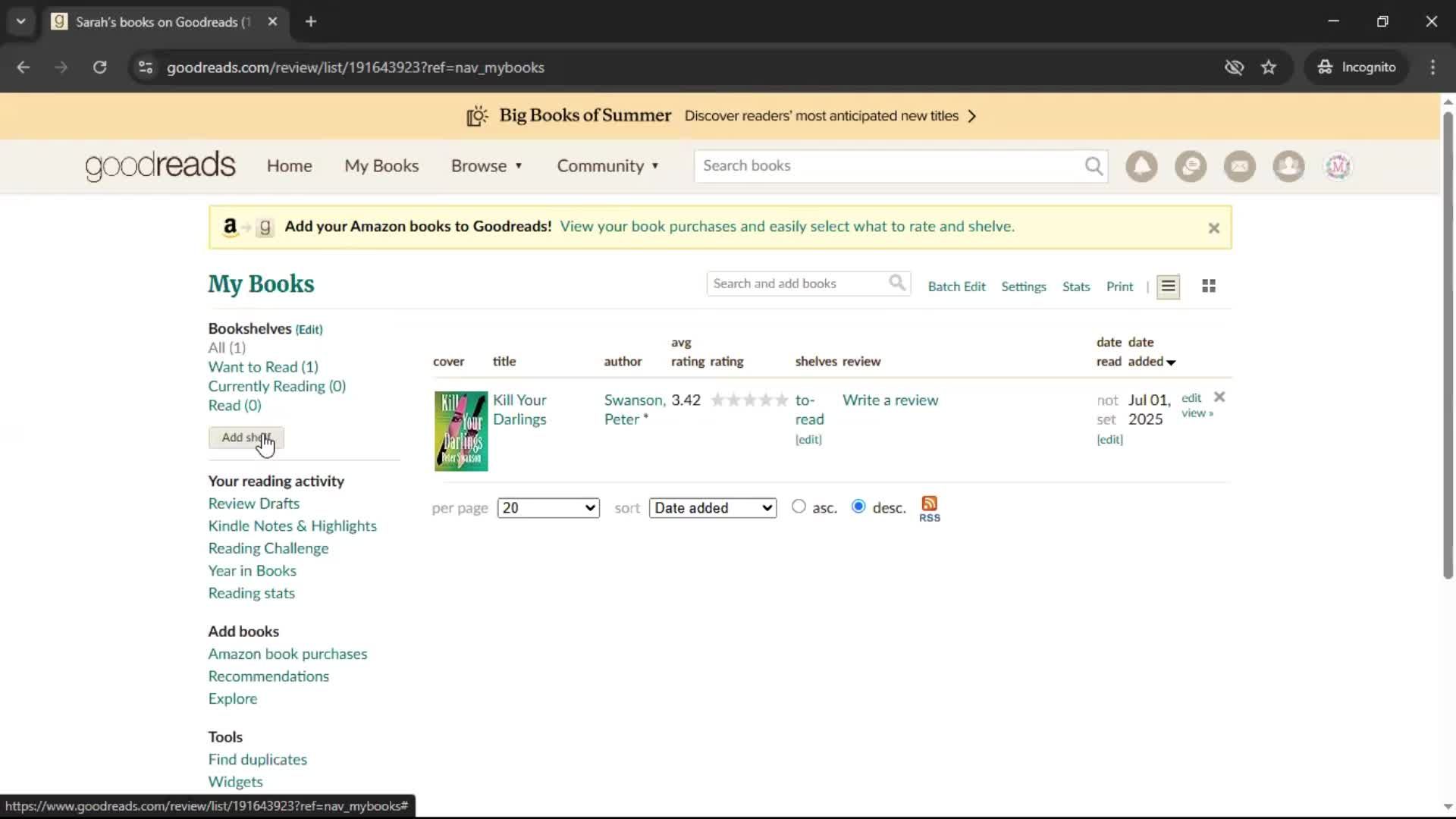Reload the page
Viewport: 1456px width, 819px height.
coord(99,67)
